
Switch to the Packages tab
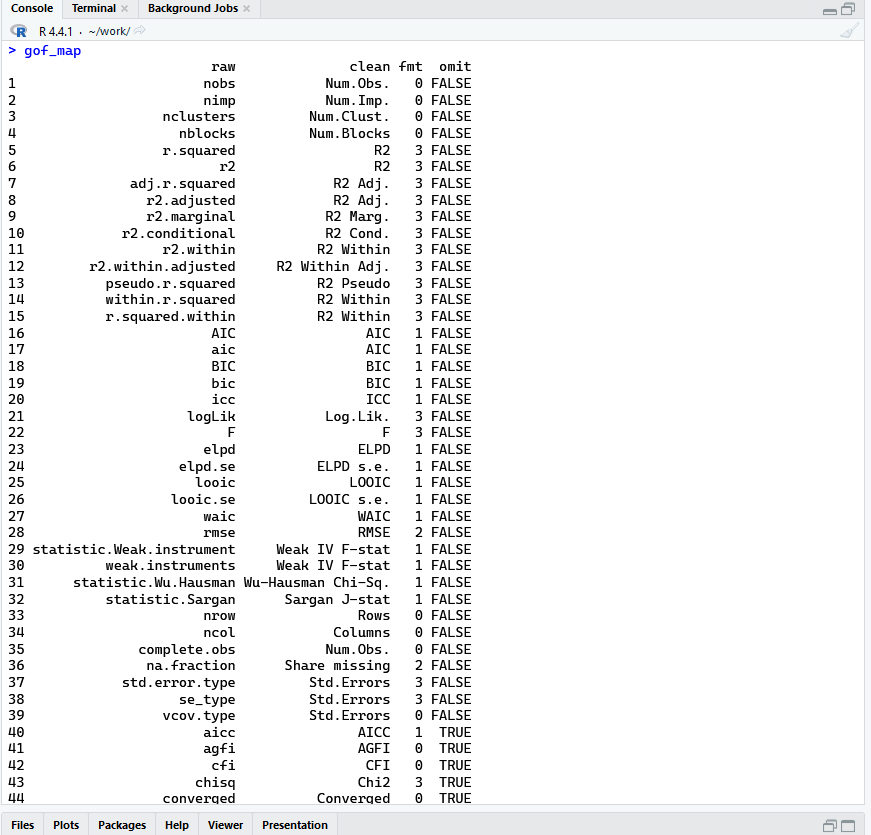pyautogui.click(x=122, y=825)
